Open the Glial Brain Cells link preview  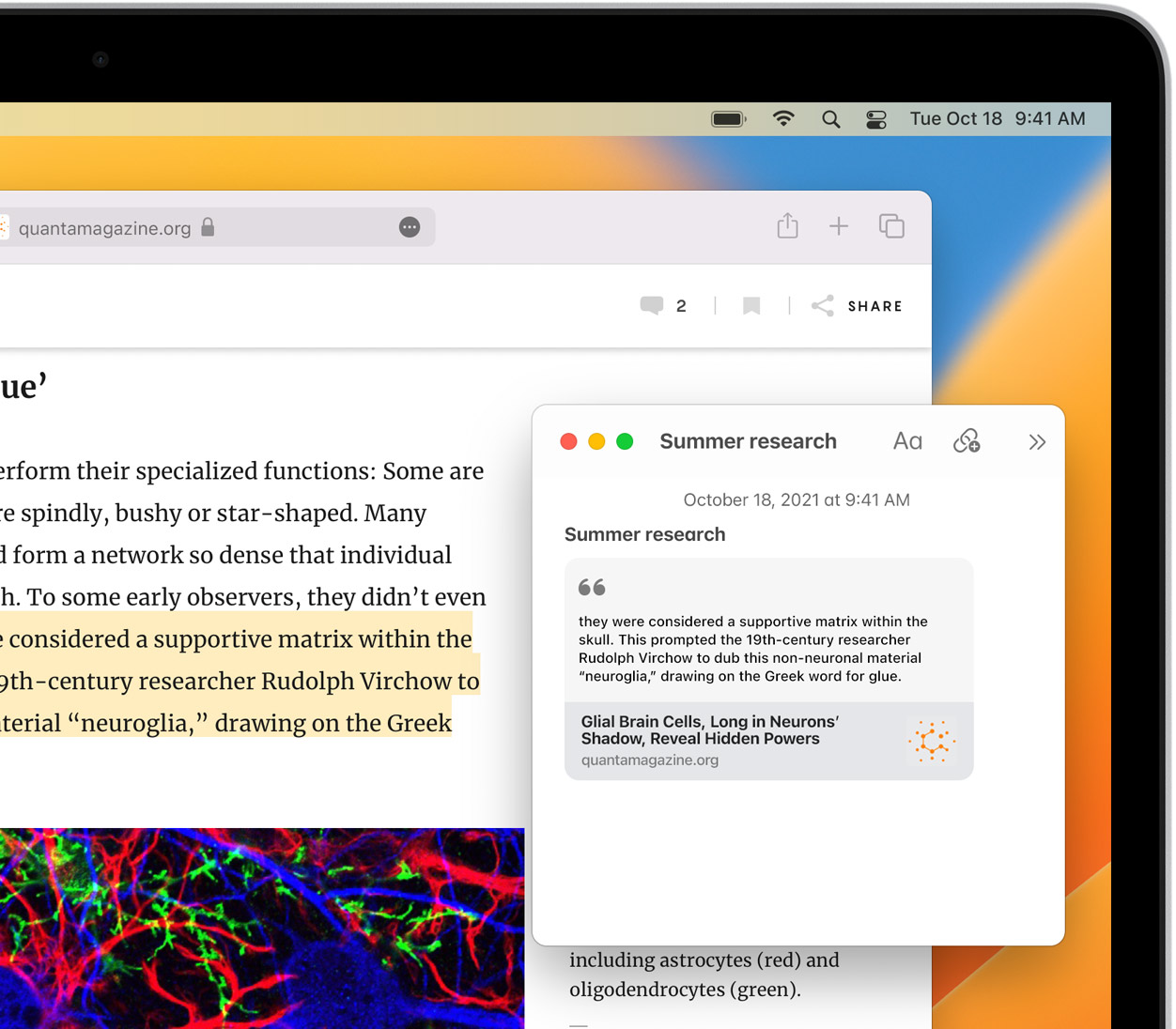coord(768,741)
